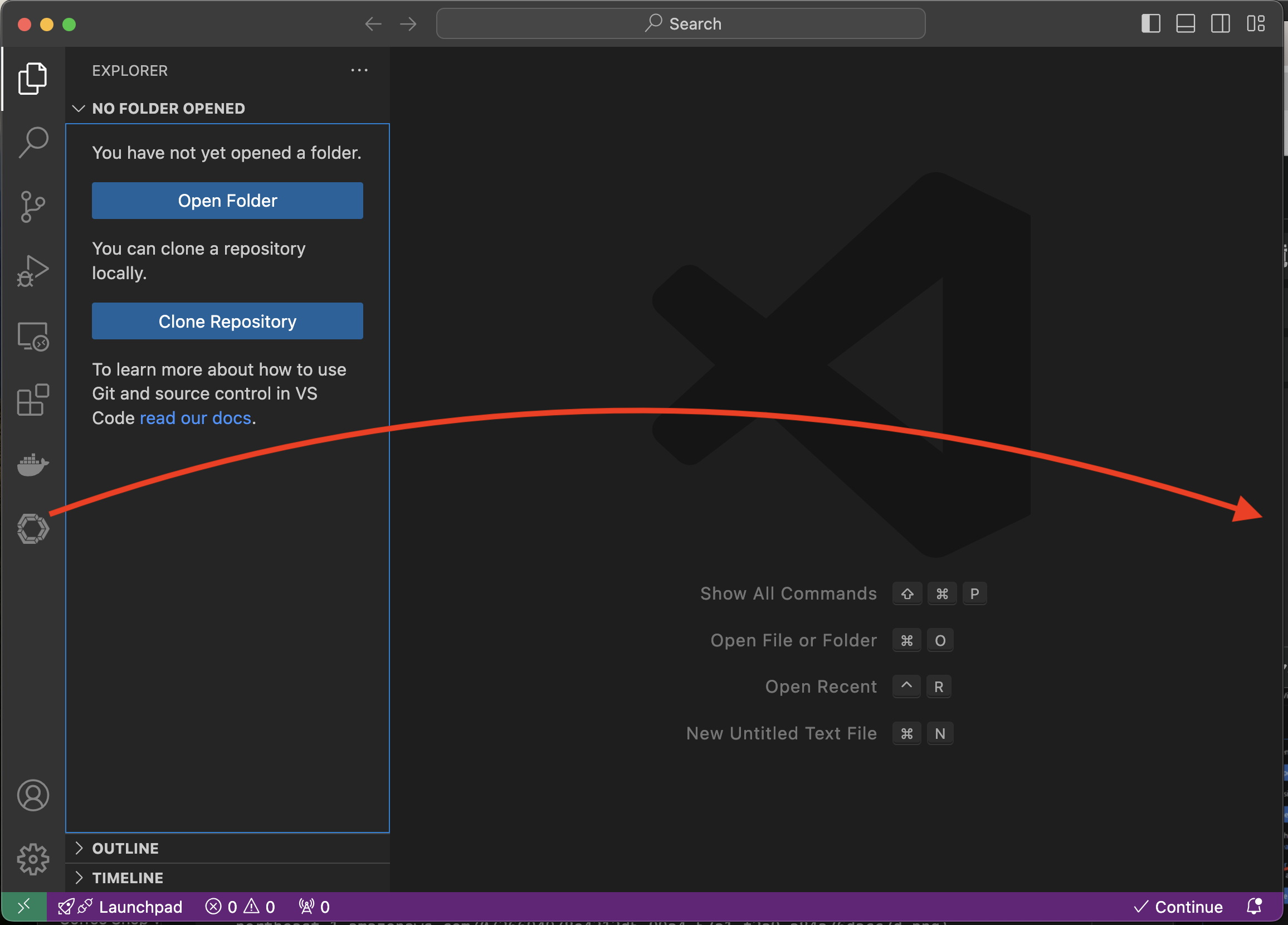Toggle the primary side bar
The image size is (1288, 925).
[1150, 24]
